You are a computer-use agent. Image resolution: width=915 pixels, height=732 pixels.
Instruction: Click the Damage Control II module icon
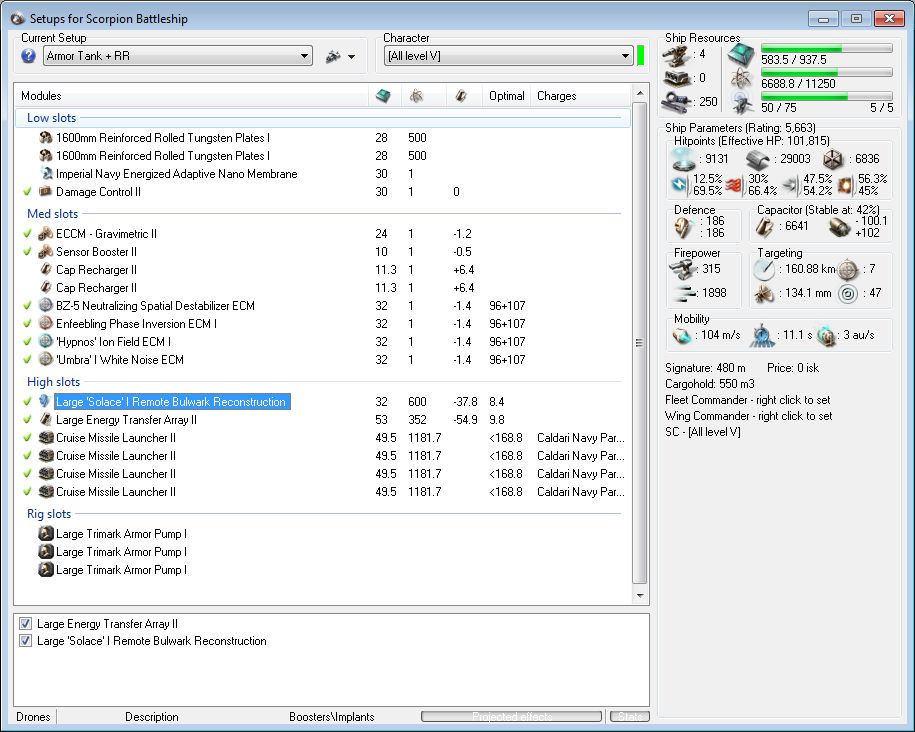[46, 191]
